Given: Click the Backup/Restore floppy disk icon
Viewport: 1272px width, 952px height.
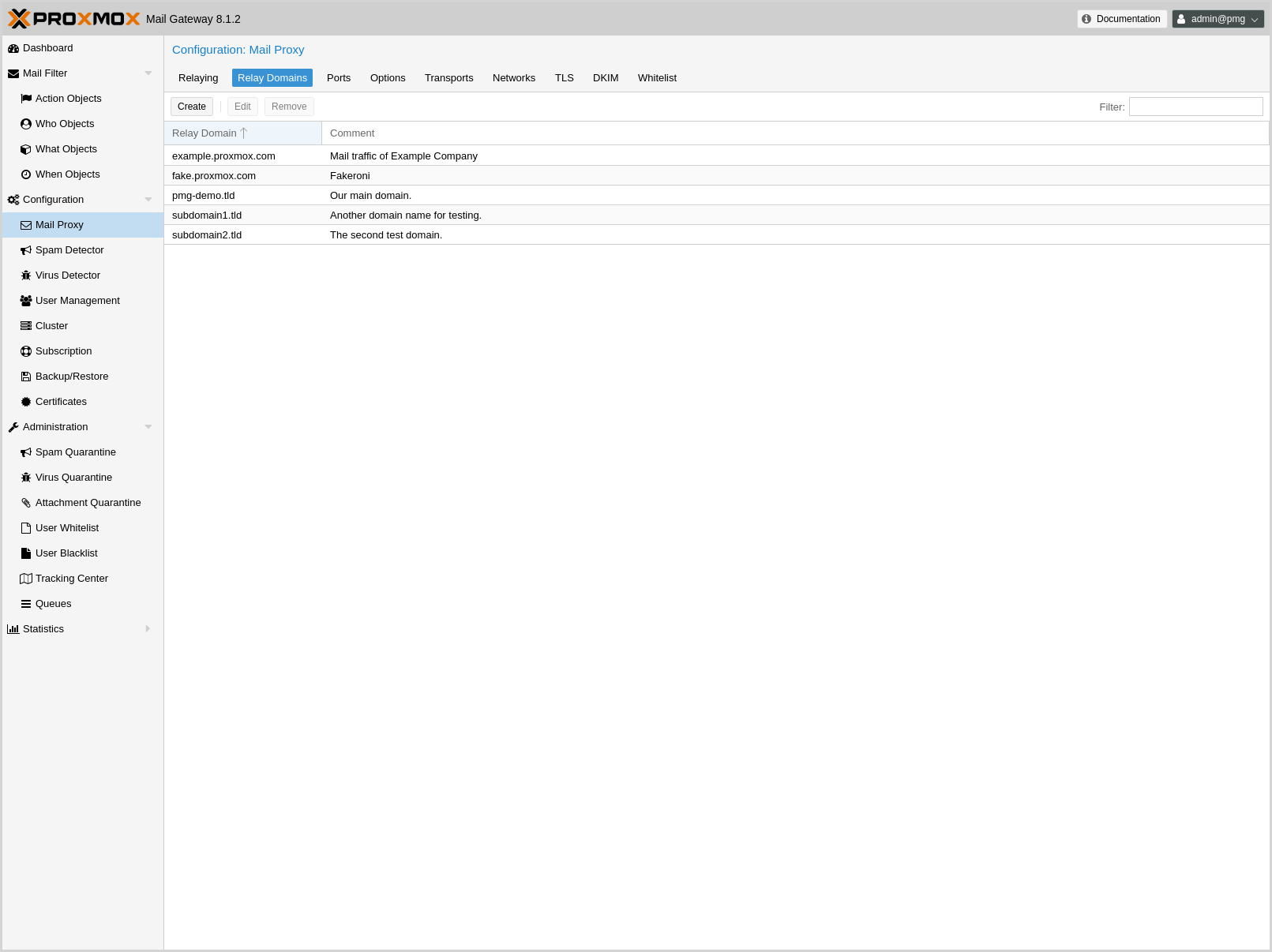Looking at the screenshot, I should (26, 377).
